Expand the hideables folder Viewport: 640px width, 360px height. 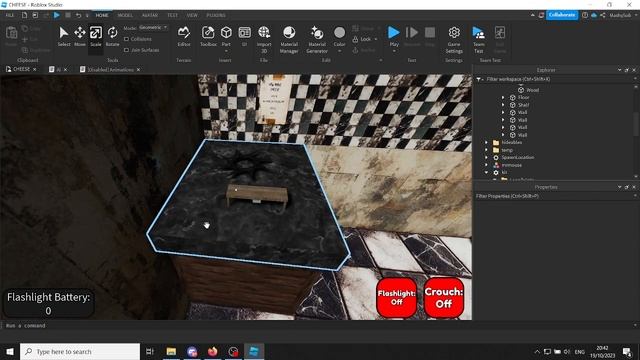[x=487, y=142]
